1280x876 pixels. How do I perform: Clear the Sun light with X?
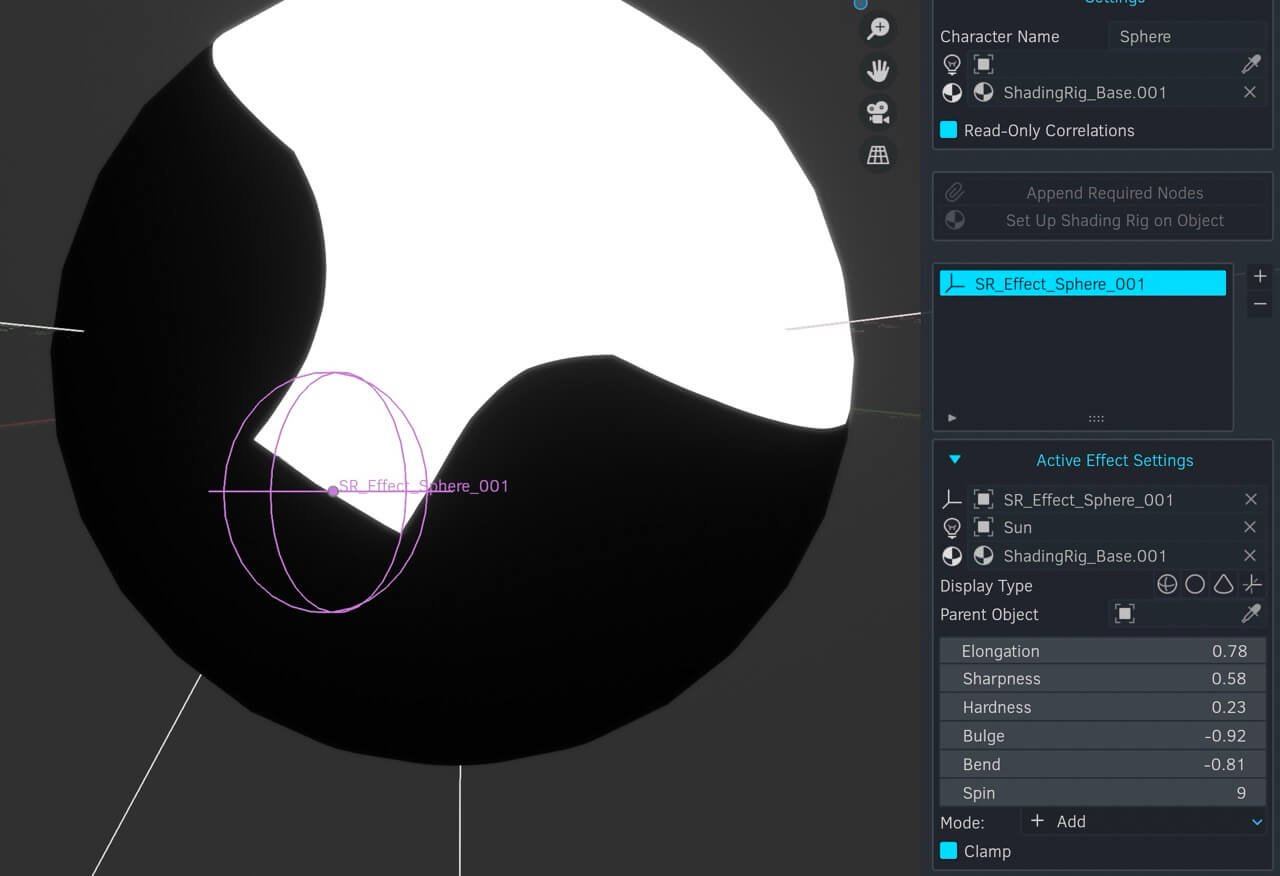[1250, 527]
